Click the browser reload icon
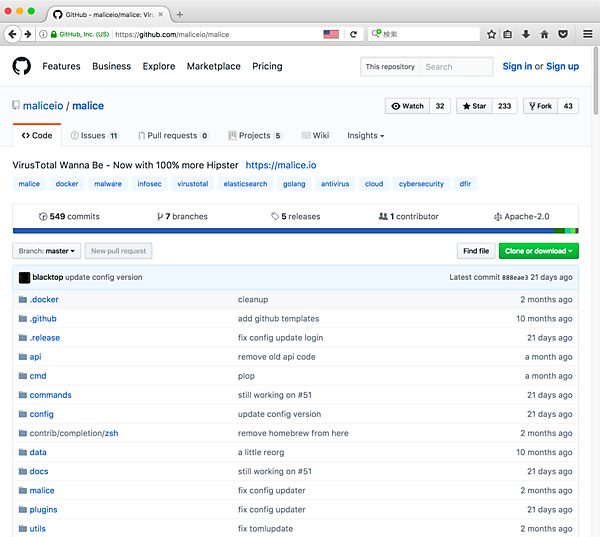Image resolution: width=600 pixels, height=537 pixels. pyautogui.click(x=353, y=34)
